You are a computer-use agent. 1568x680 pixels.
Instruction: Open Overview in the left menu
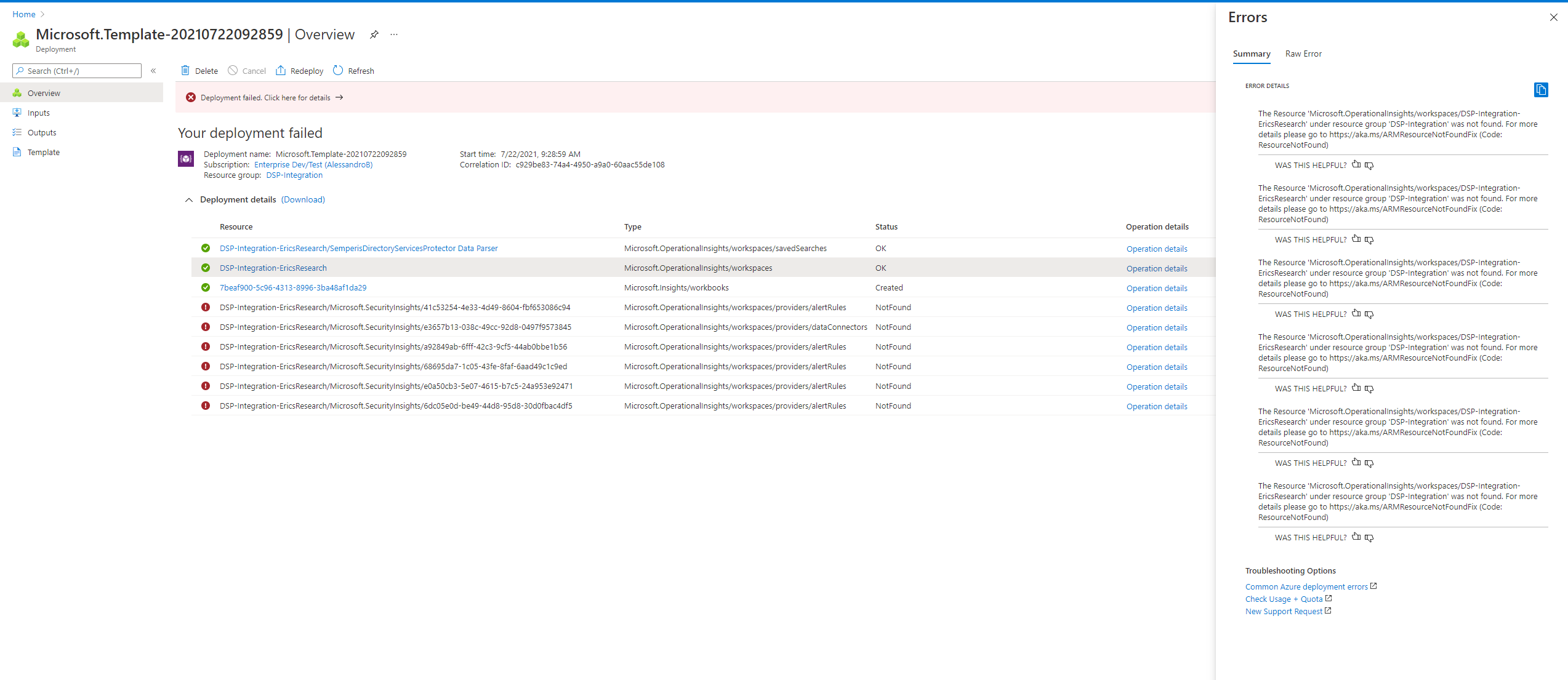(81, 93)
